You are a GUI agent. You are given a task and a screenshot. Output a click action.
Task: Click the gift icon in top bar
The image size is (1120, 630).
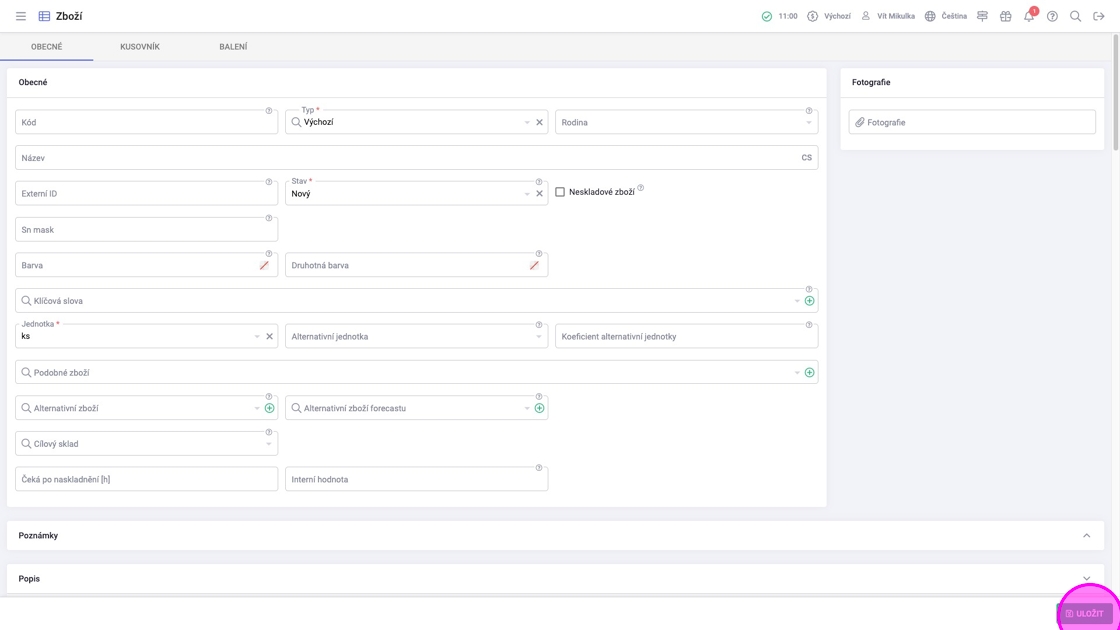[x=1005, y=16]
